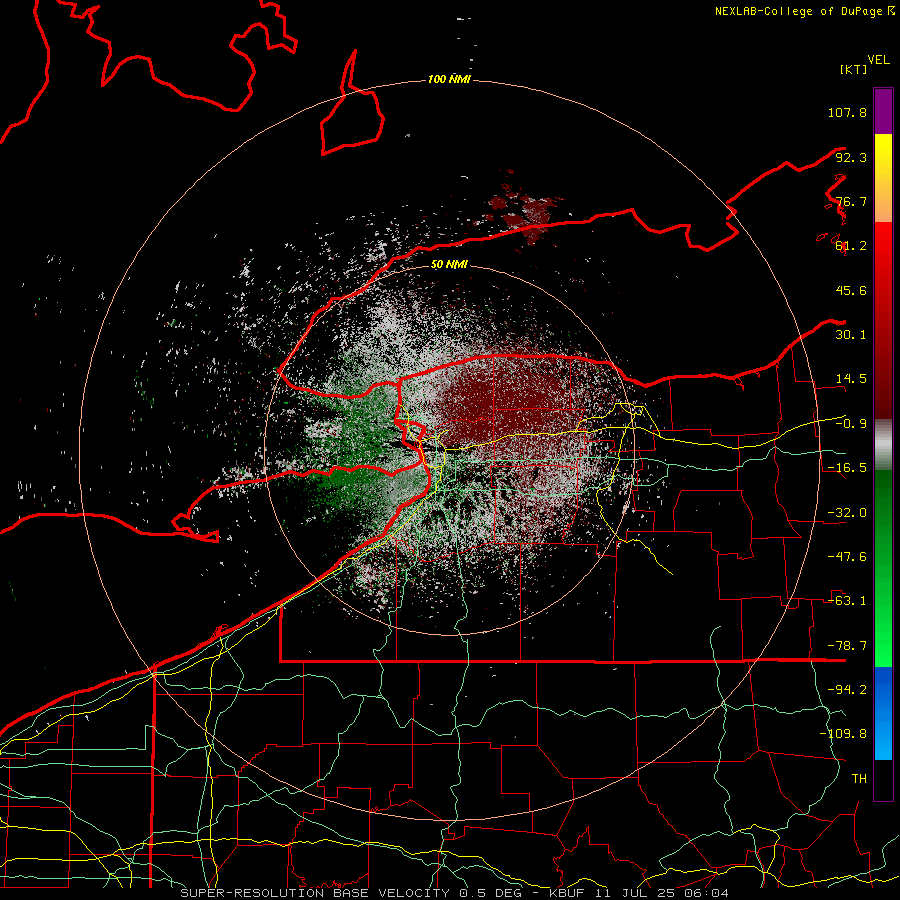
Task: Click the 45.6 legend value
Action: click(x=851, y=290)
